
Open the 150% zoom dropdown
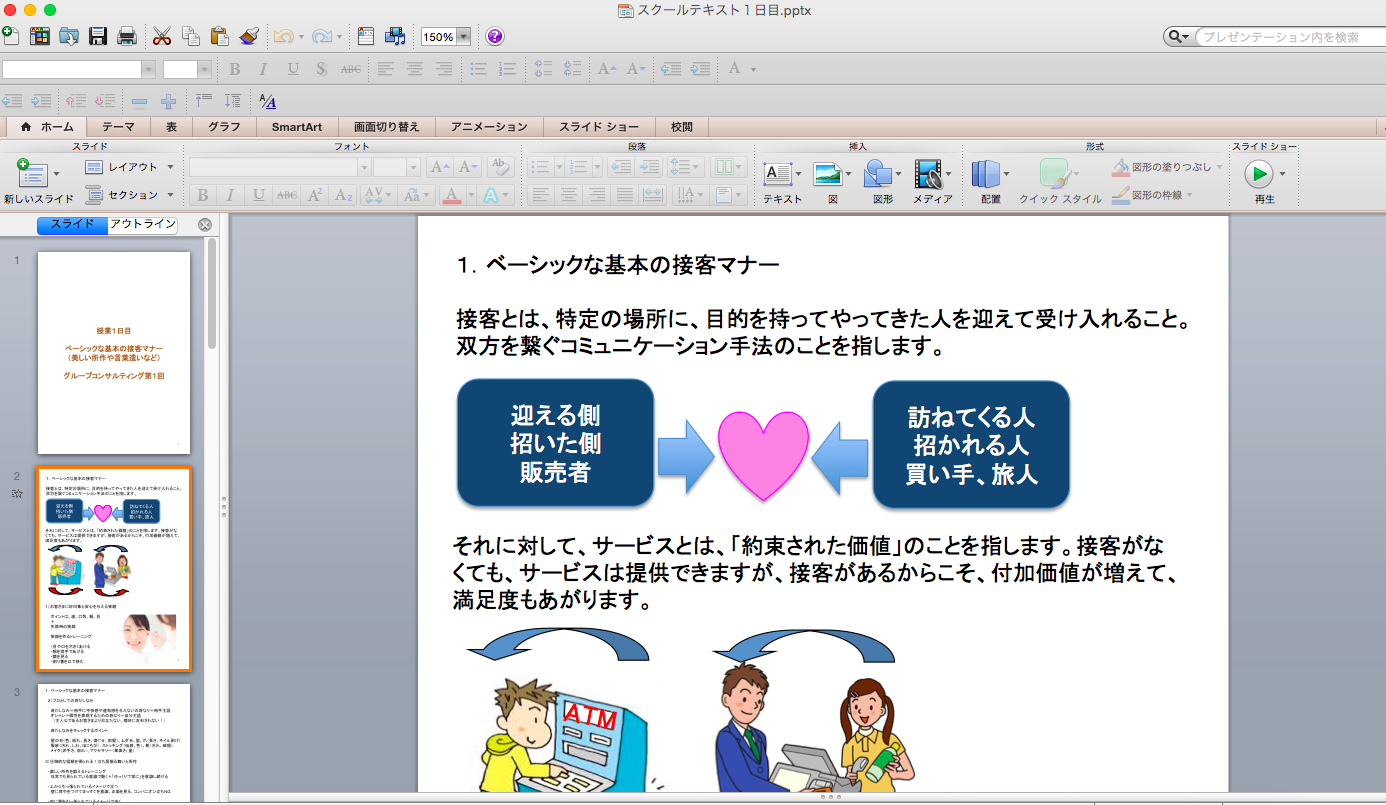463,37
